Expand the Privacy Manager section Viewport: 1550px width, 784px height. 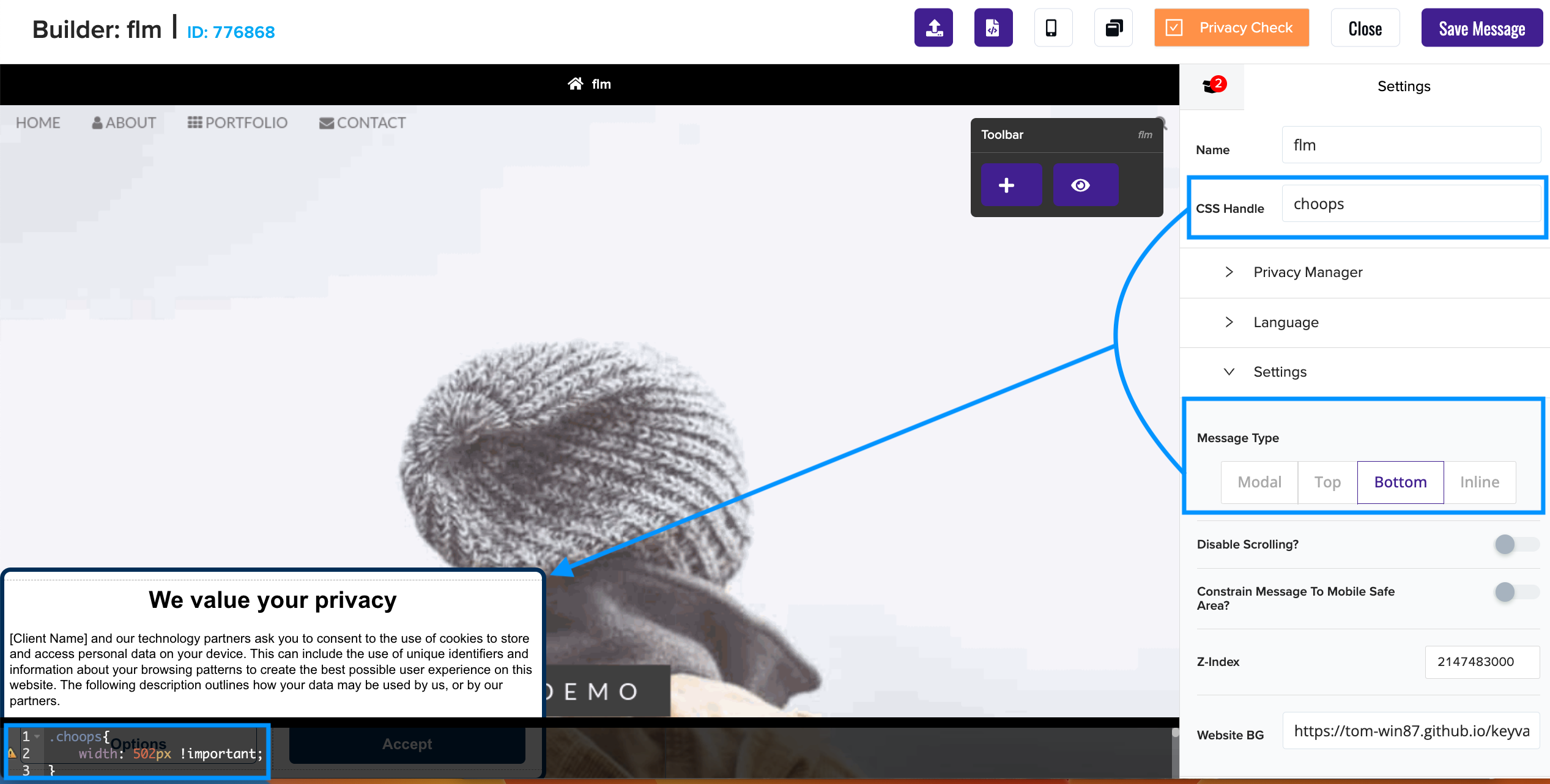1364,273
